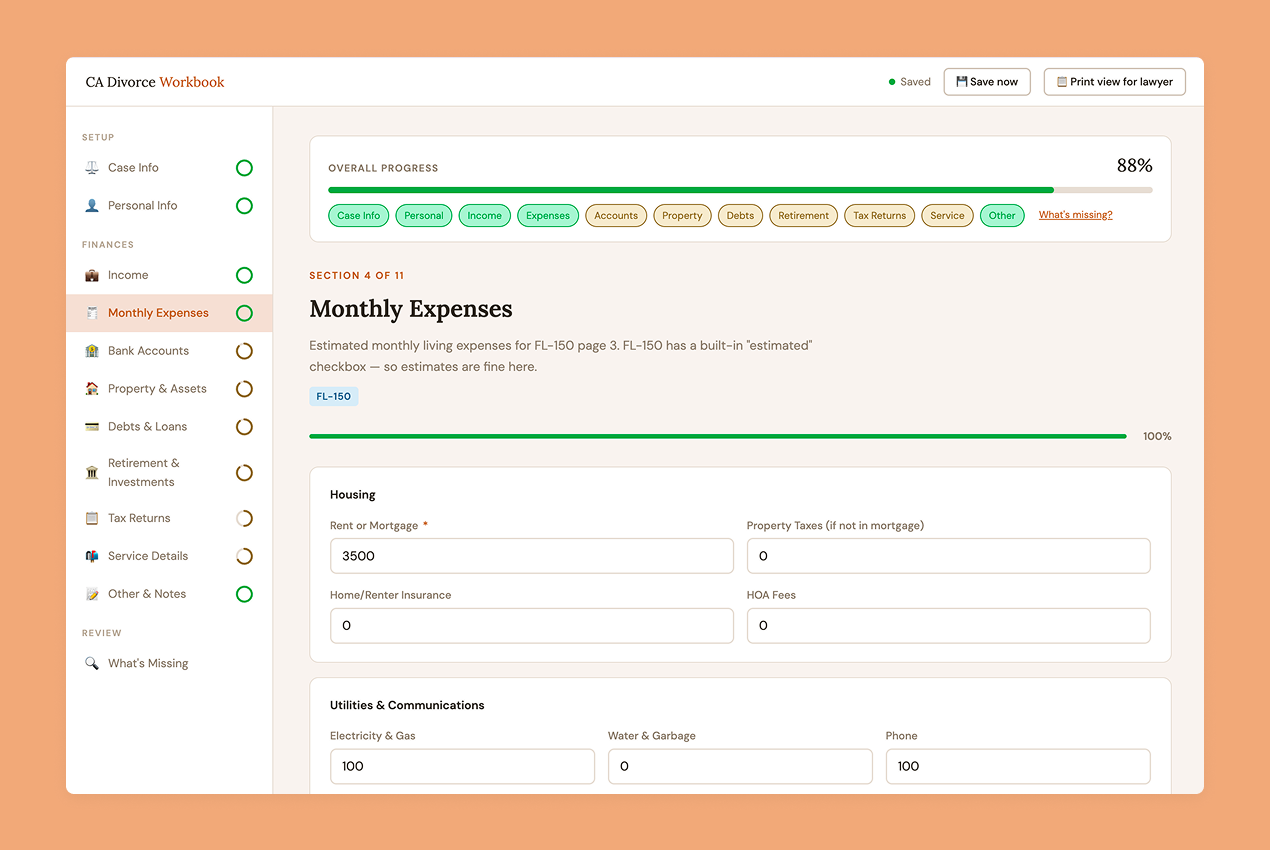Click the mailbox icon beside Service Details
1270x850 pixels.
click(x=92, y=556)
